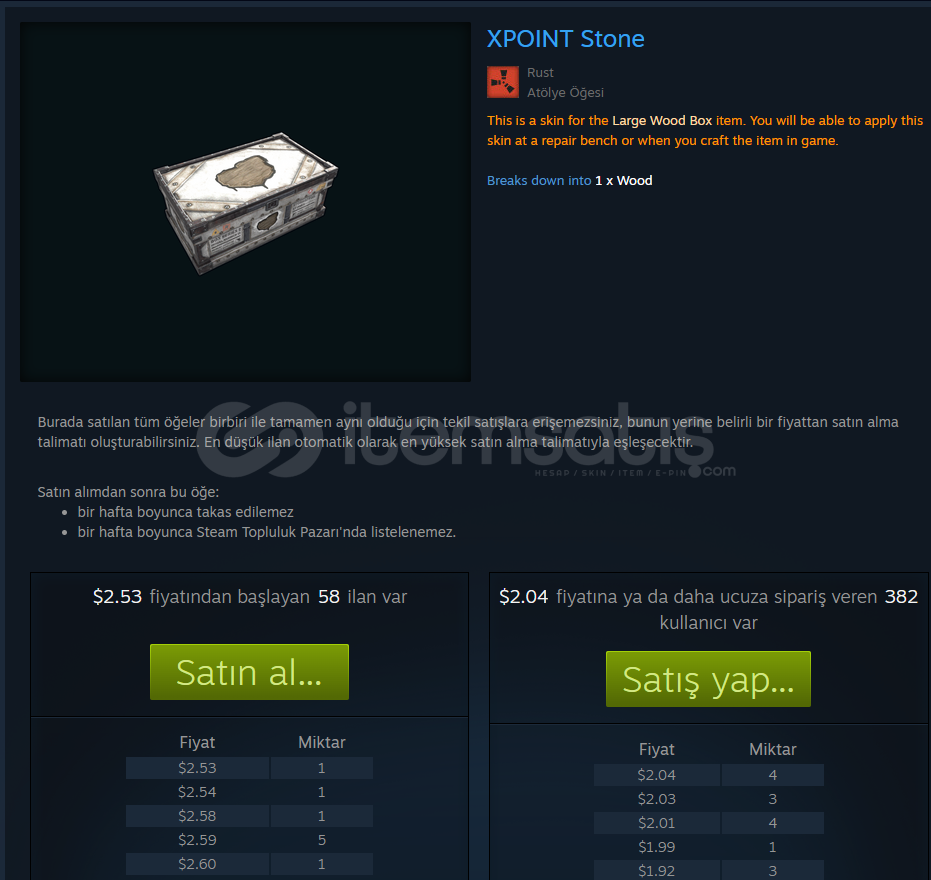Click the green 'Satış yap...' sell button
This screenshot has height=880, width=931.
point(708,679)
